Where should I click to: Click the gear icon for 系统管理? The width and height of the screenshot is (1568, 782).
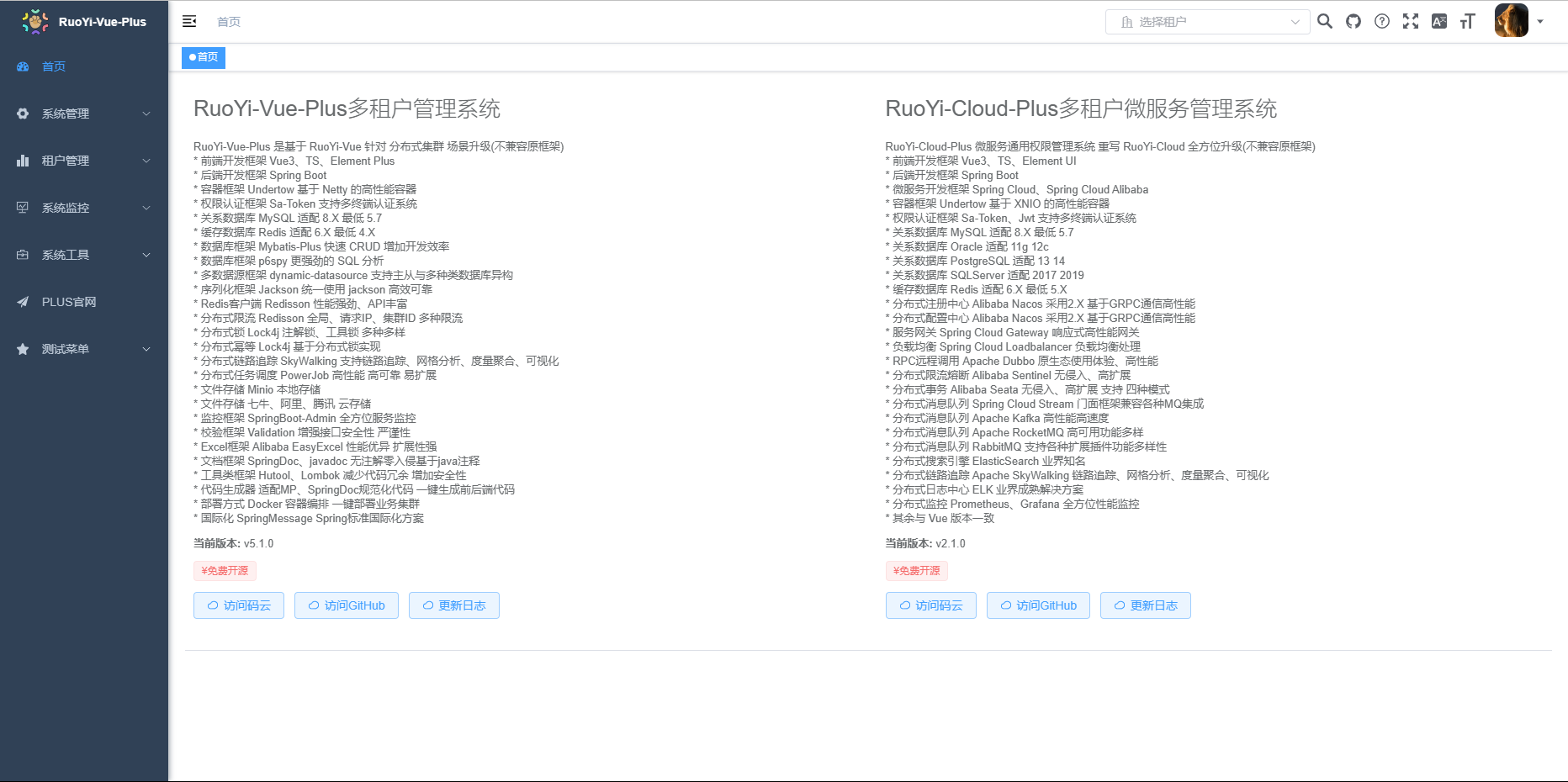coord(23,114)
